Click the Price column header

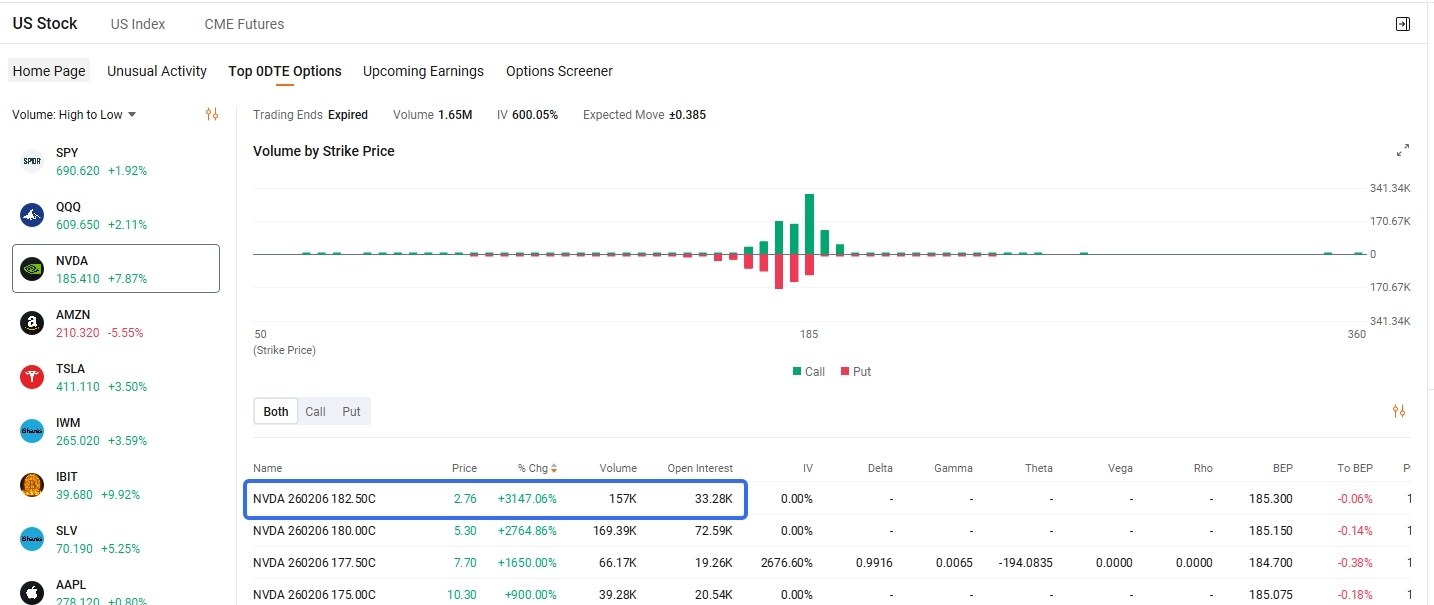click(464, 468)
